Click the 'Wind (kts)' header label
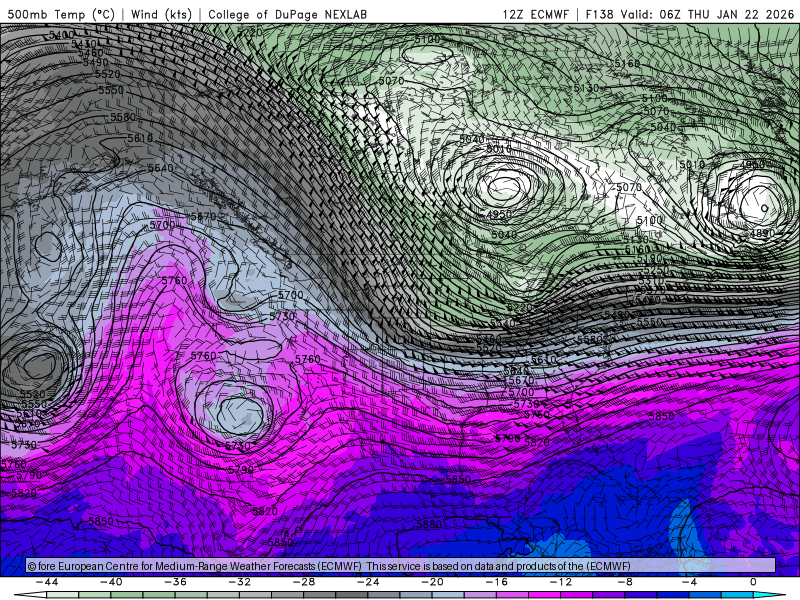This screenshot has height=600, width=800. [x=161, y=14]
